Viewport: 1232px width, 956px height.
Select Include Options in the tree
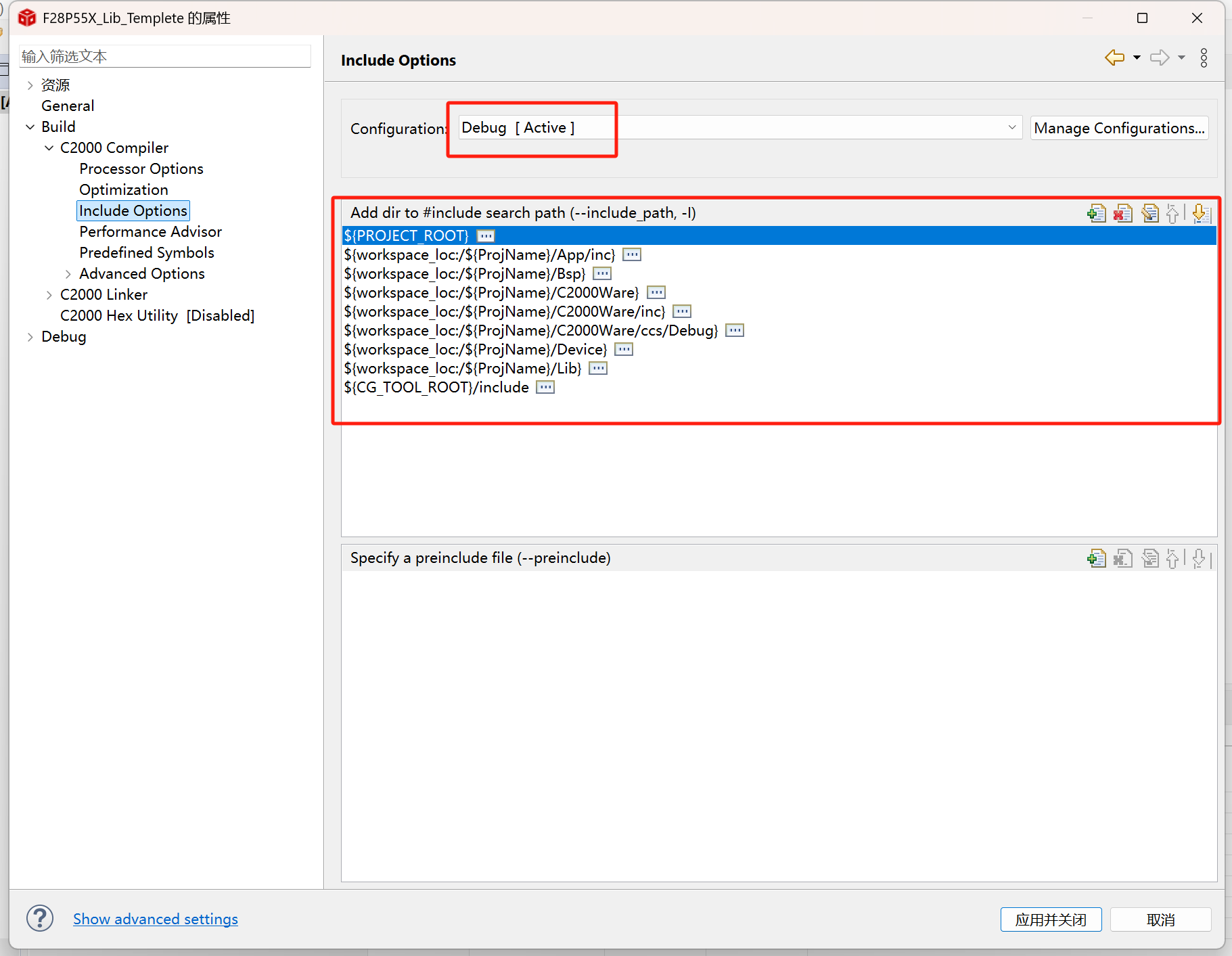click(133, 211)
